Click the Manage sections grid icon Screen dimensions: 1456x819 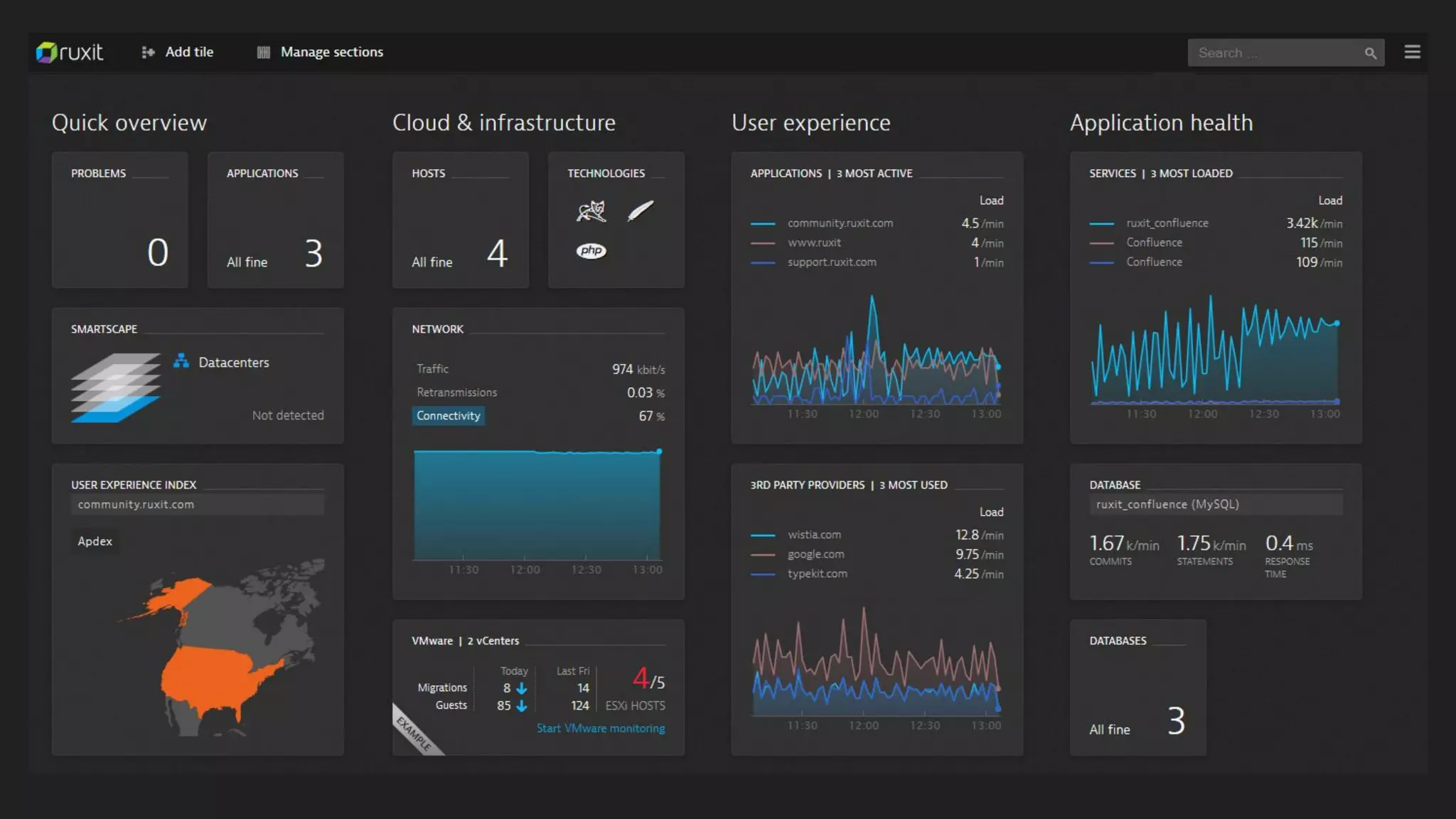263,52
